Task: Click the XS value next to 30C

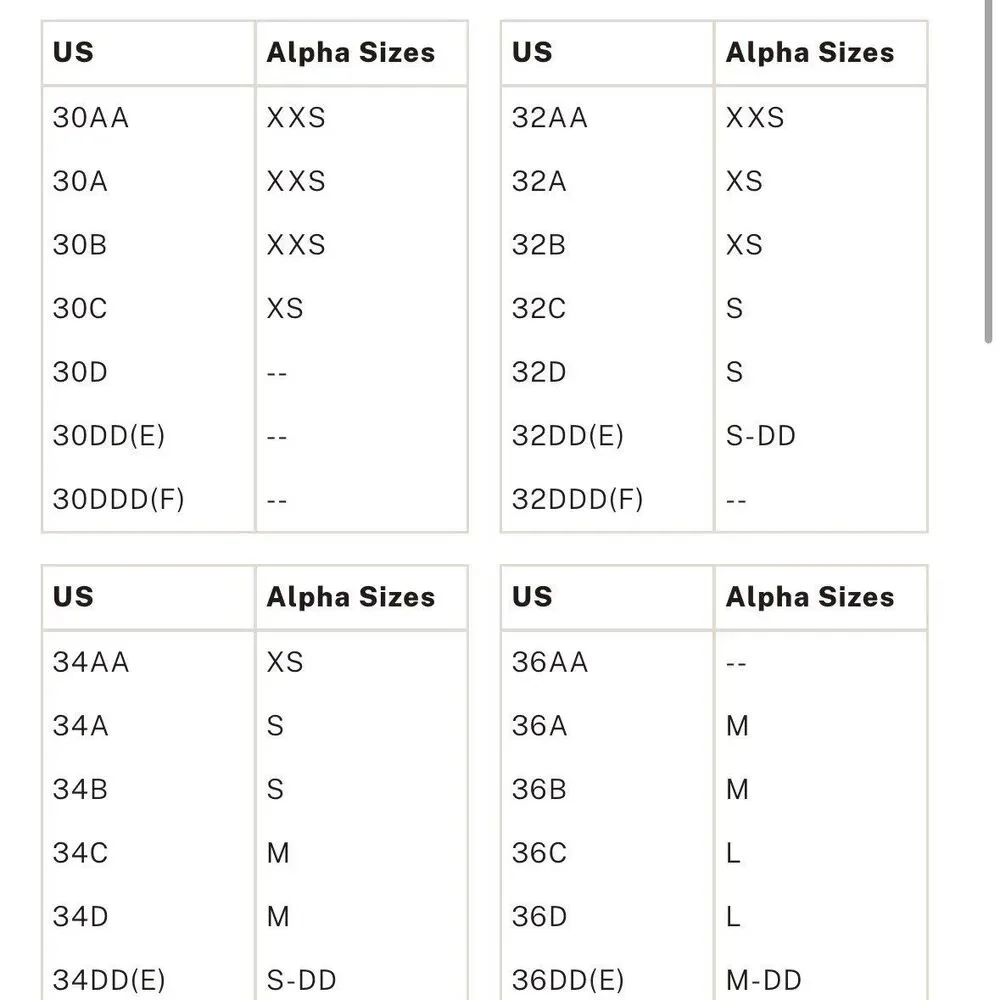Action: coord(284,309)
